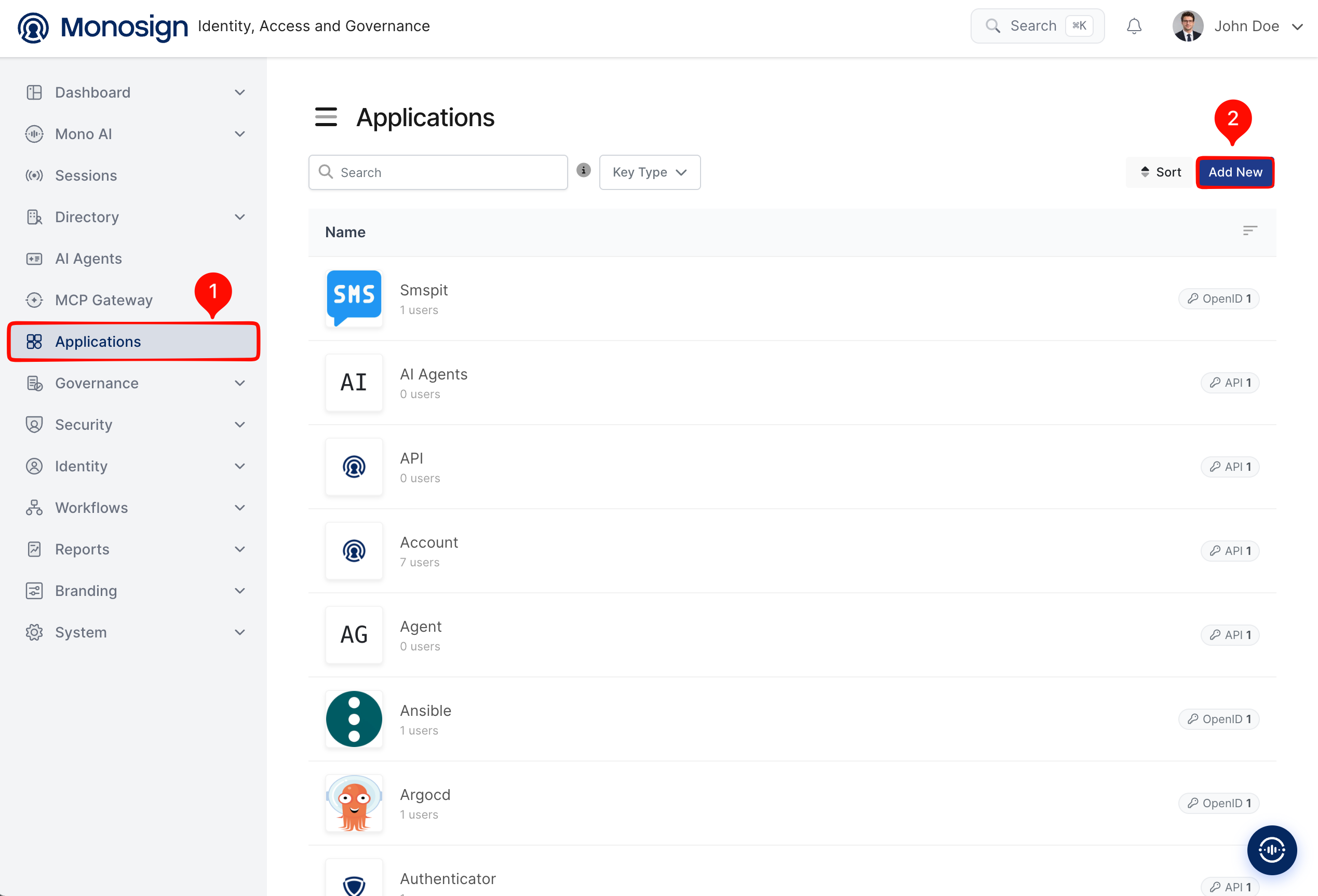
Task: Click the Add New button
Action: 1234,172
